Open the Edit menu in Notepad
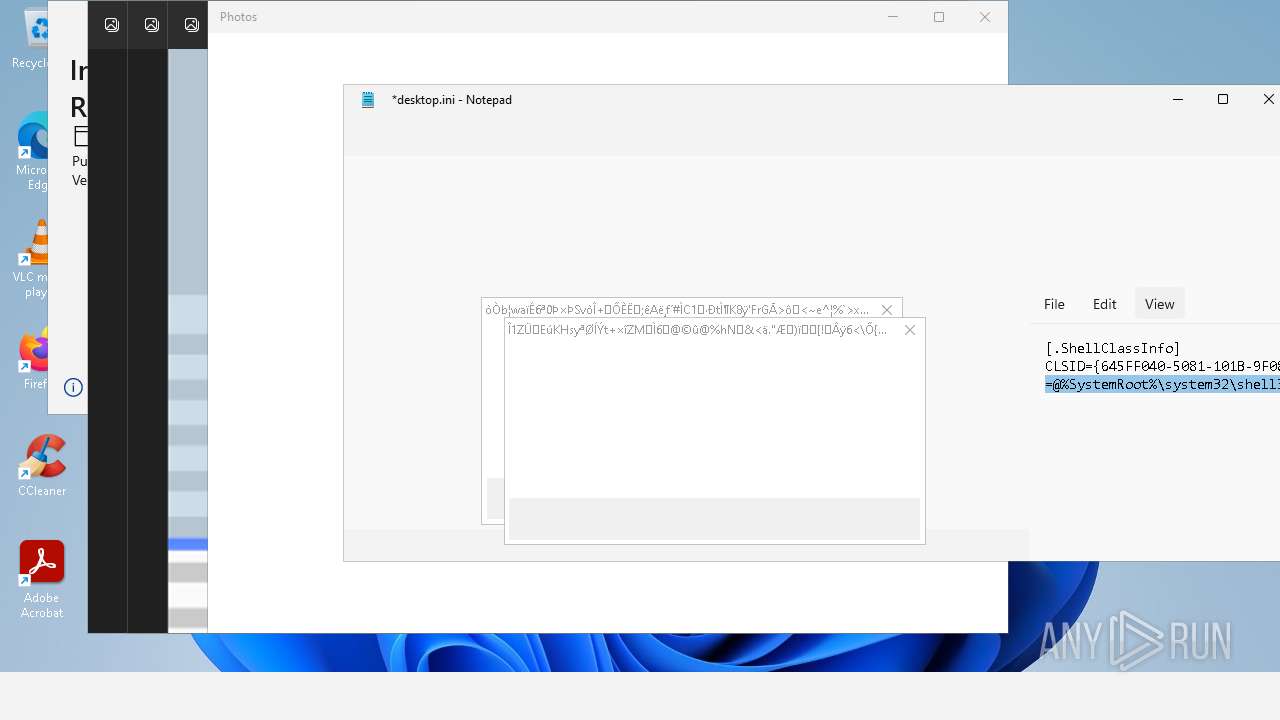The image size is (1280, 720). [x=1104, y=304]
